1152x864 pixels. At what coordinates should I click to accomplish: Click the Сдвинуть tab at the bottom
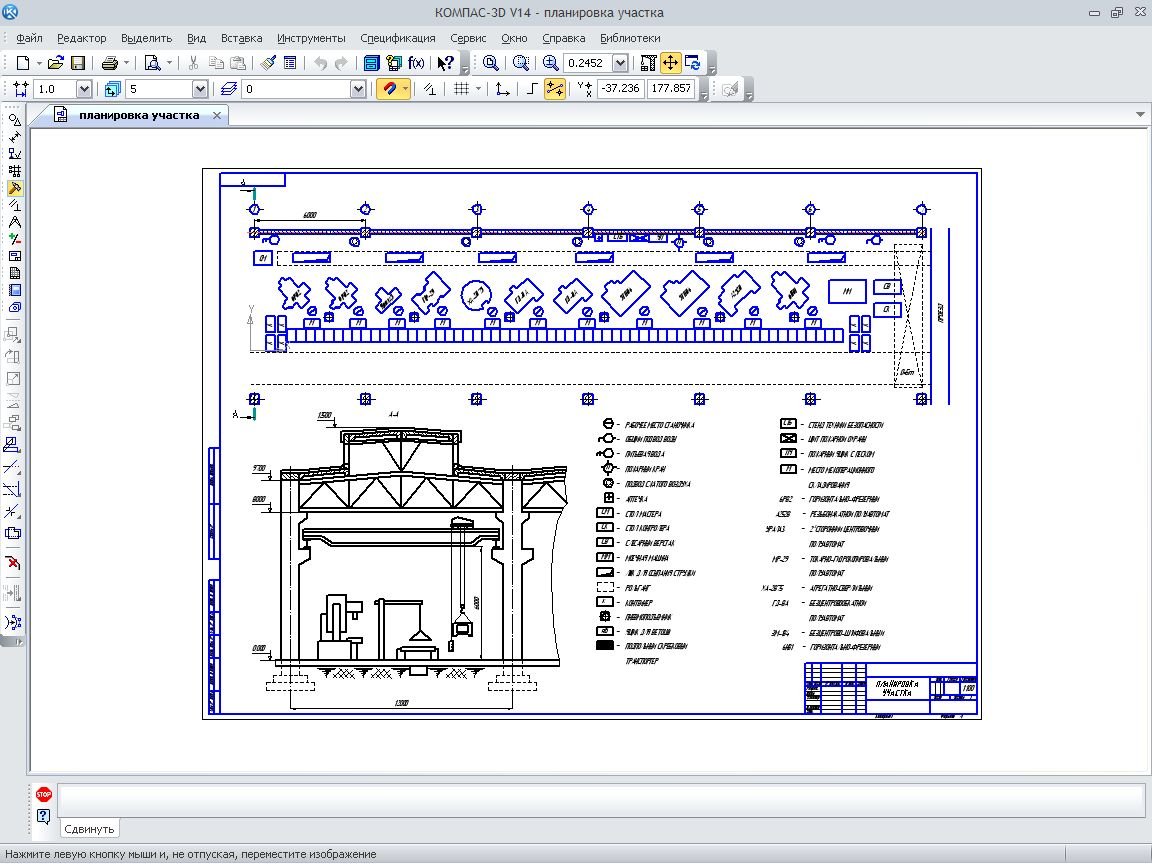(89, 828)
